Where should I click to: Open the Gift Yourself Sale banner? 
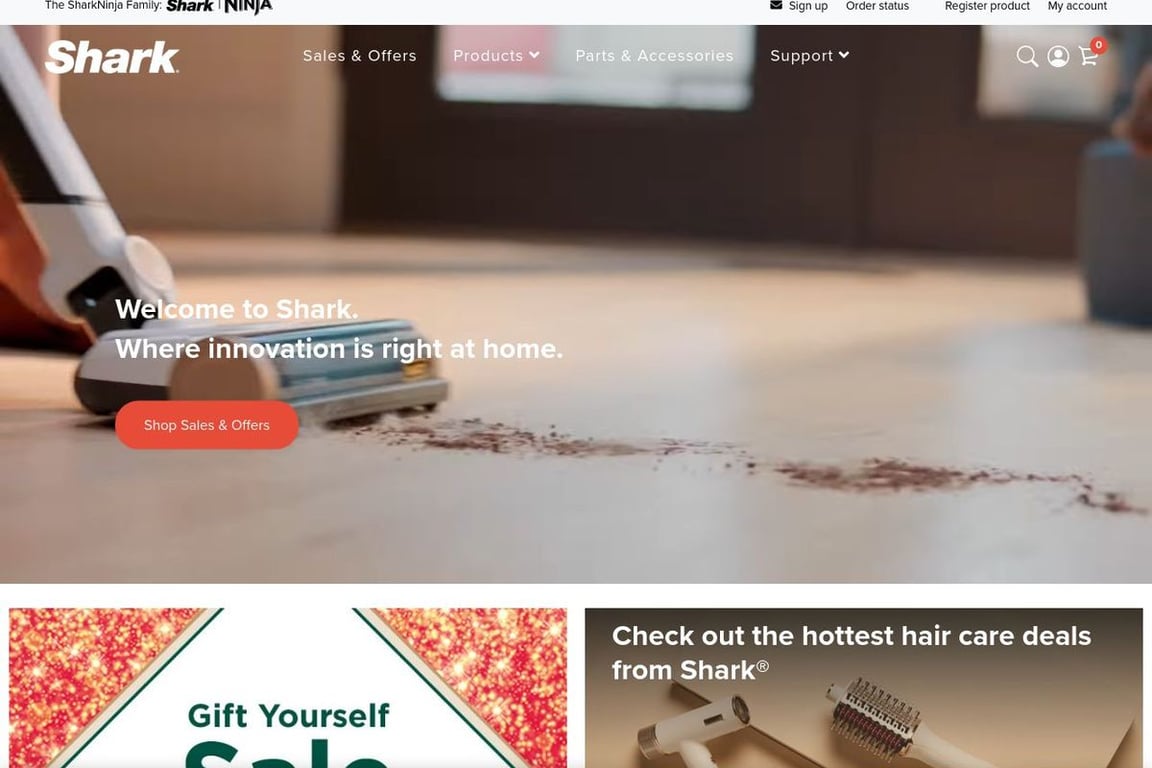pyautogui.click(x=288, y=688)
